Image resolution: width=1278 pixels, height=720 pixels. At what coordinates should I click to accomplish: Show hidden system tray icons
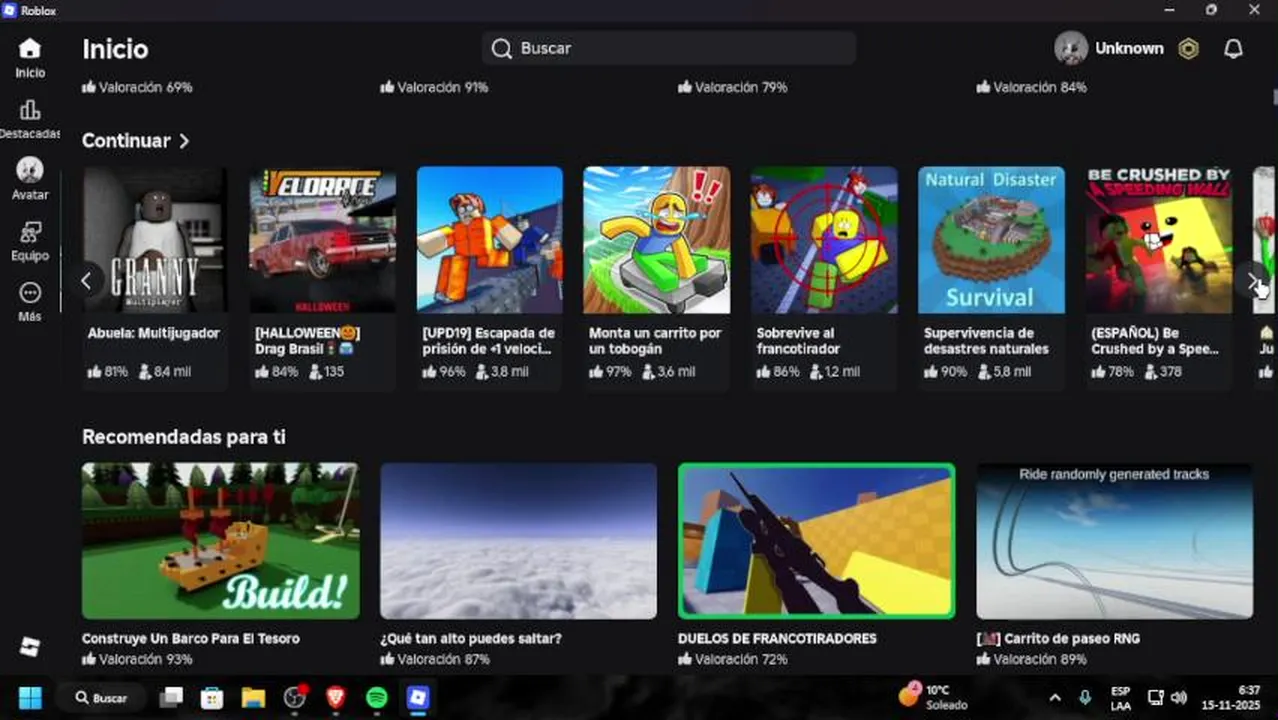point(1054,697)
